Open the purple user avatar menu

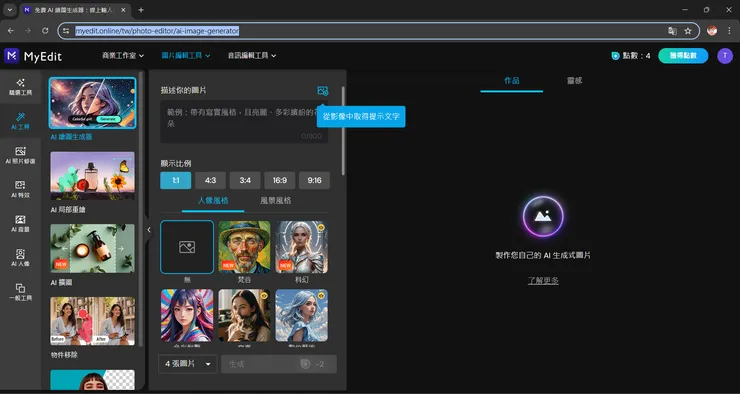pyautogui.click(x=725, y=56)
